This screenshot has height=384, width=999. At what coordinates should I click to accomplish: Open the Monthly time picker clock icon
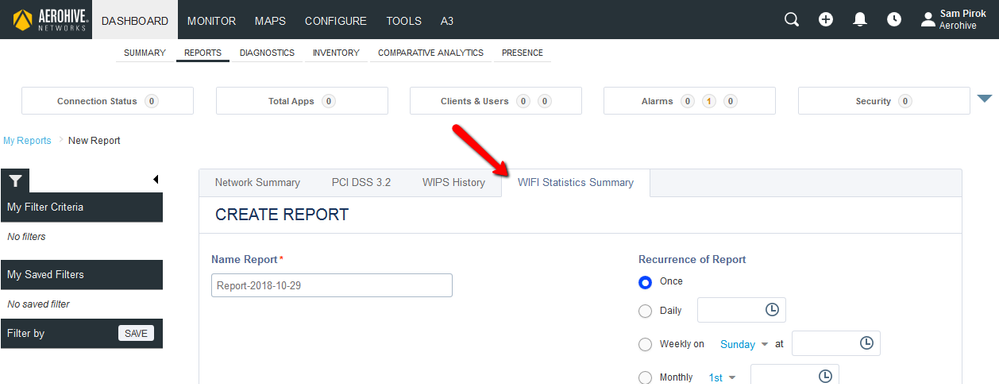825,376
